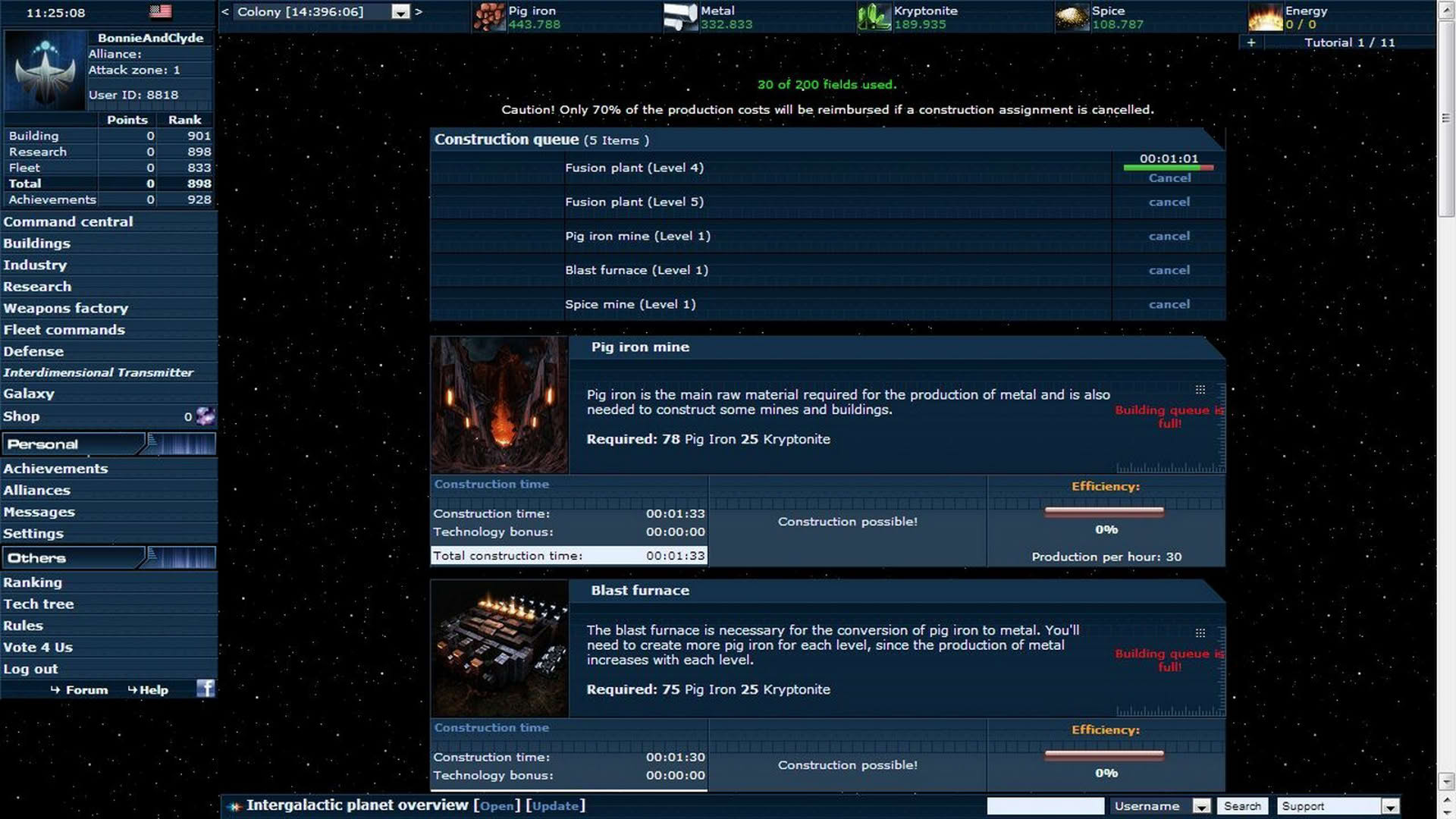Open the Rules page
This screenshot has height=819, width=1456.
point(23,626)
